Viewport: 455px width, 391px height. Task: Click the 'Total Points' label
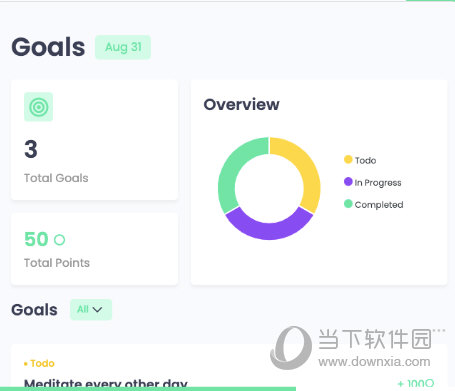point(57,263)
